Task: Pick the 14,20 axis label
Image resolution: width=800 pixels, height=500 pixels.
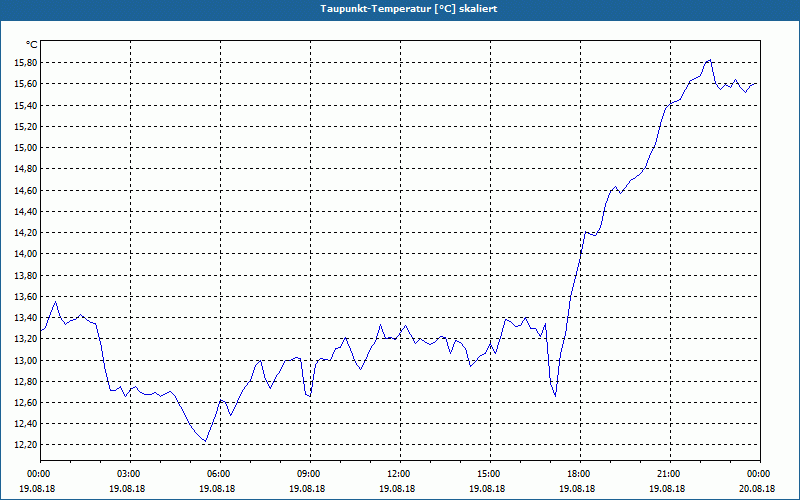Action: pos(27,233)
